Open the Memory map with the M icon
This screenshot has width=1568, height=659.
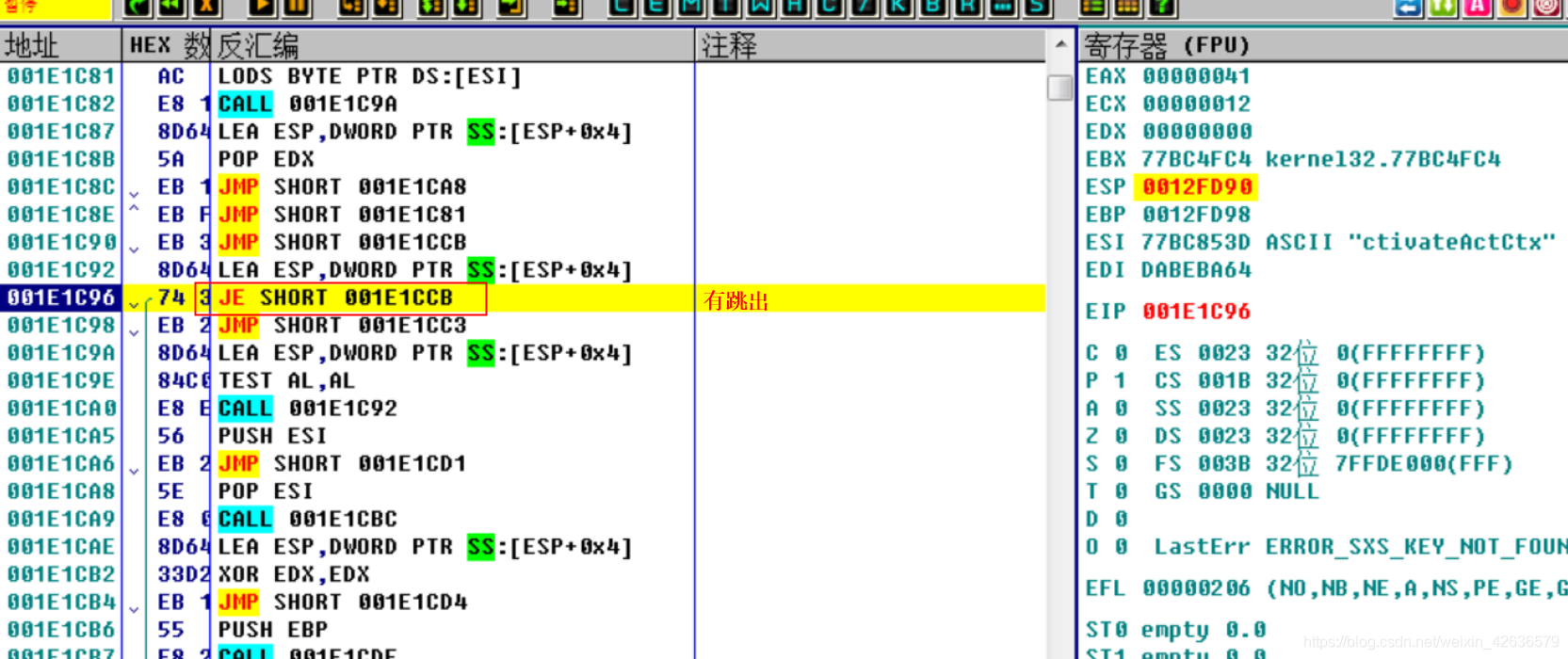[x=691, y=8]
